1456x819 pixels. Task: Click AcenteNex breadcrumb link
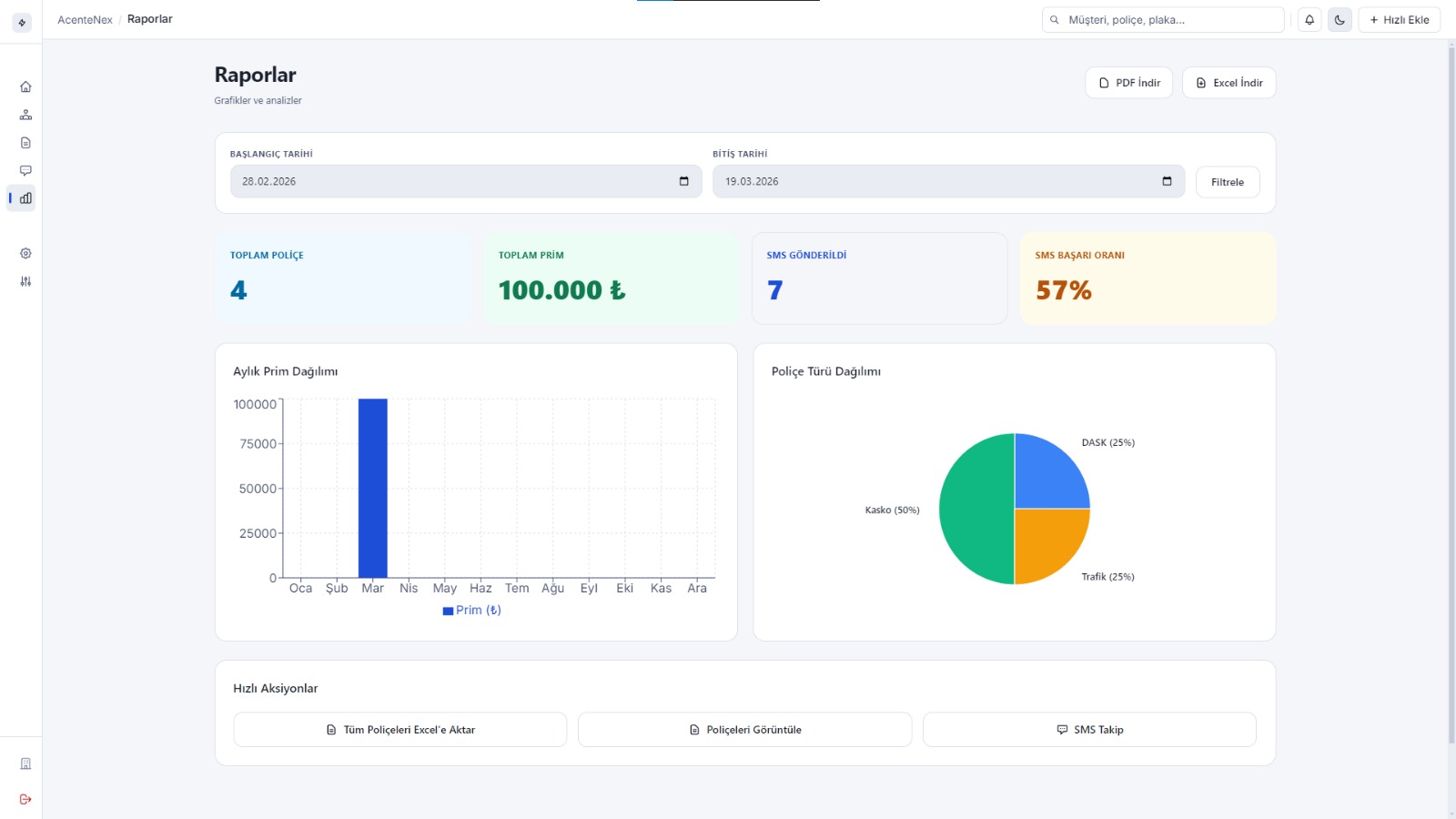85,19
